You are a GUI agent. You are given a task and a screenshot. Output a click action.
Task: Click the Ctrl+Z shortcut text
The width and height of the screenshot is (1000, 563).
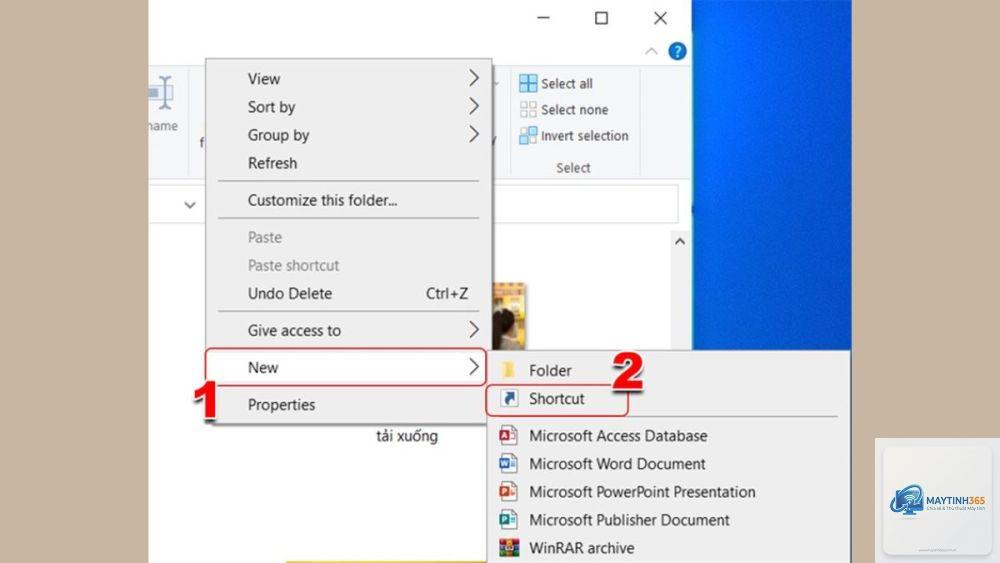point(446,293)
